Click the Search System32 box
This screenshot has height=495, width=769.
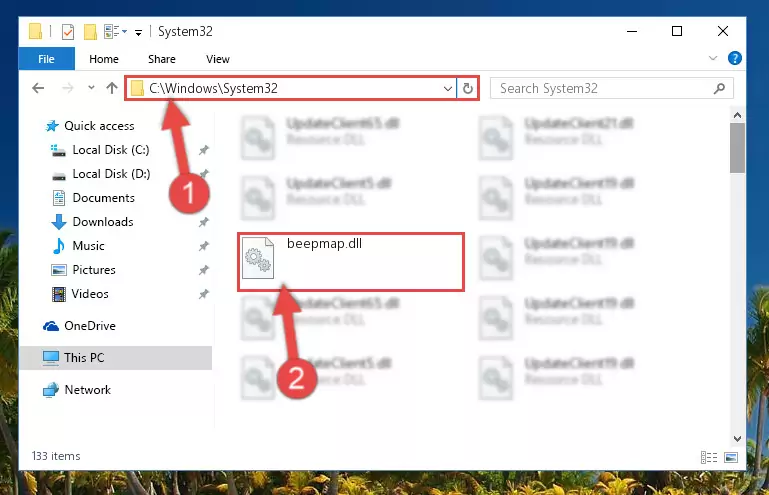(612, 88)
